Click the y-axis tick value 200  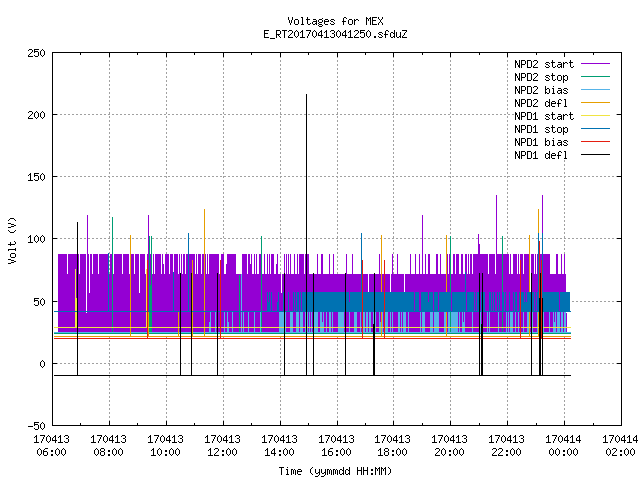pyautogui.click(x=36, y=115)
